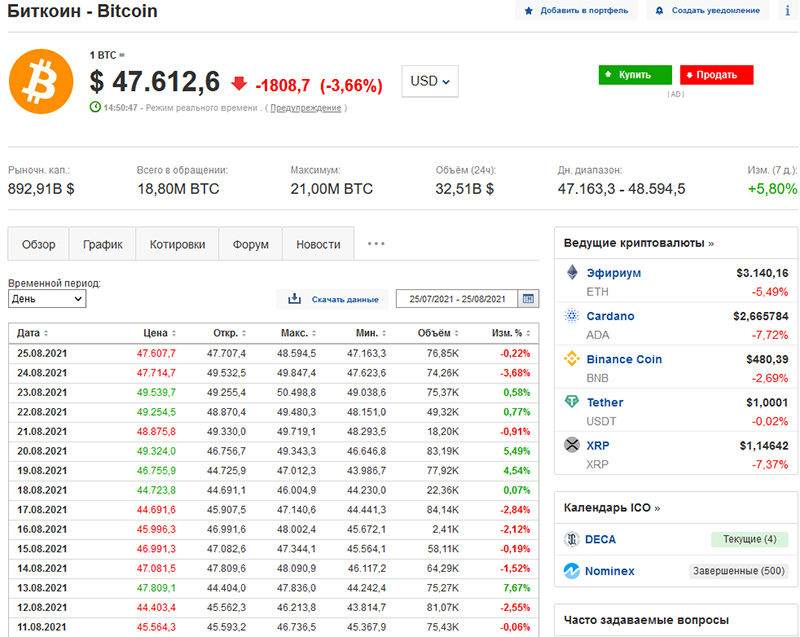Screen dimensions: 800x637
Task: Click the green clock icon by 14:50:47
Action: (95, 107)
